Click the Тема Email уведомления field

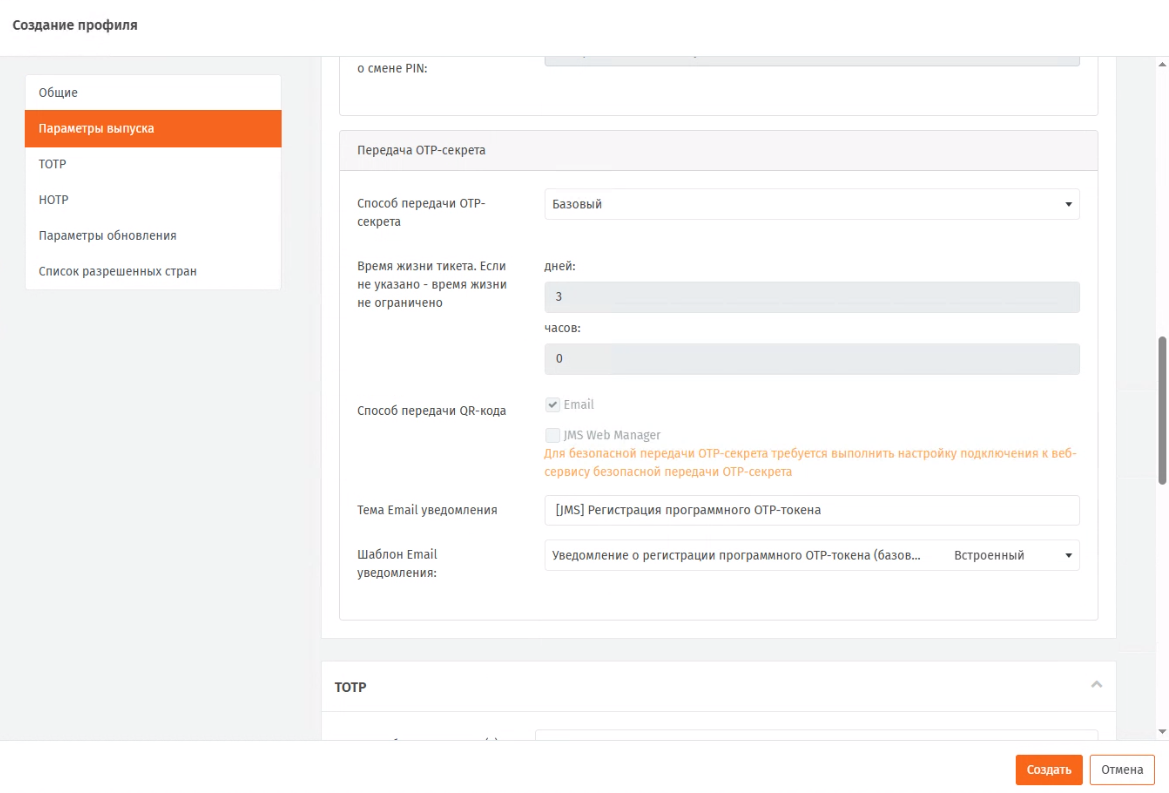(811, 510)
